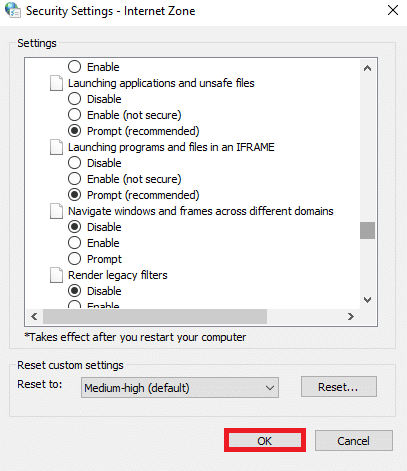Select Enable for navigating windows across domains
Image resolution: width=407 pixels, height=471 pixels.
pyautogui.click(x=74, y=243)
